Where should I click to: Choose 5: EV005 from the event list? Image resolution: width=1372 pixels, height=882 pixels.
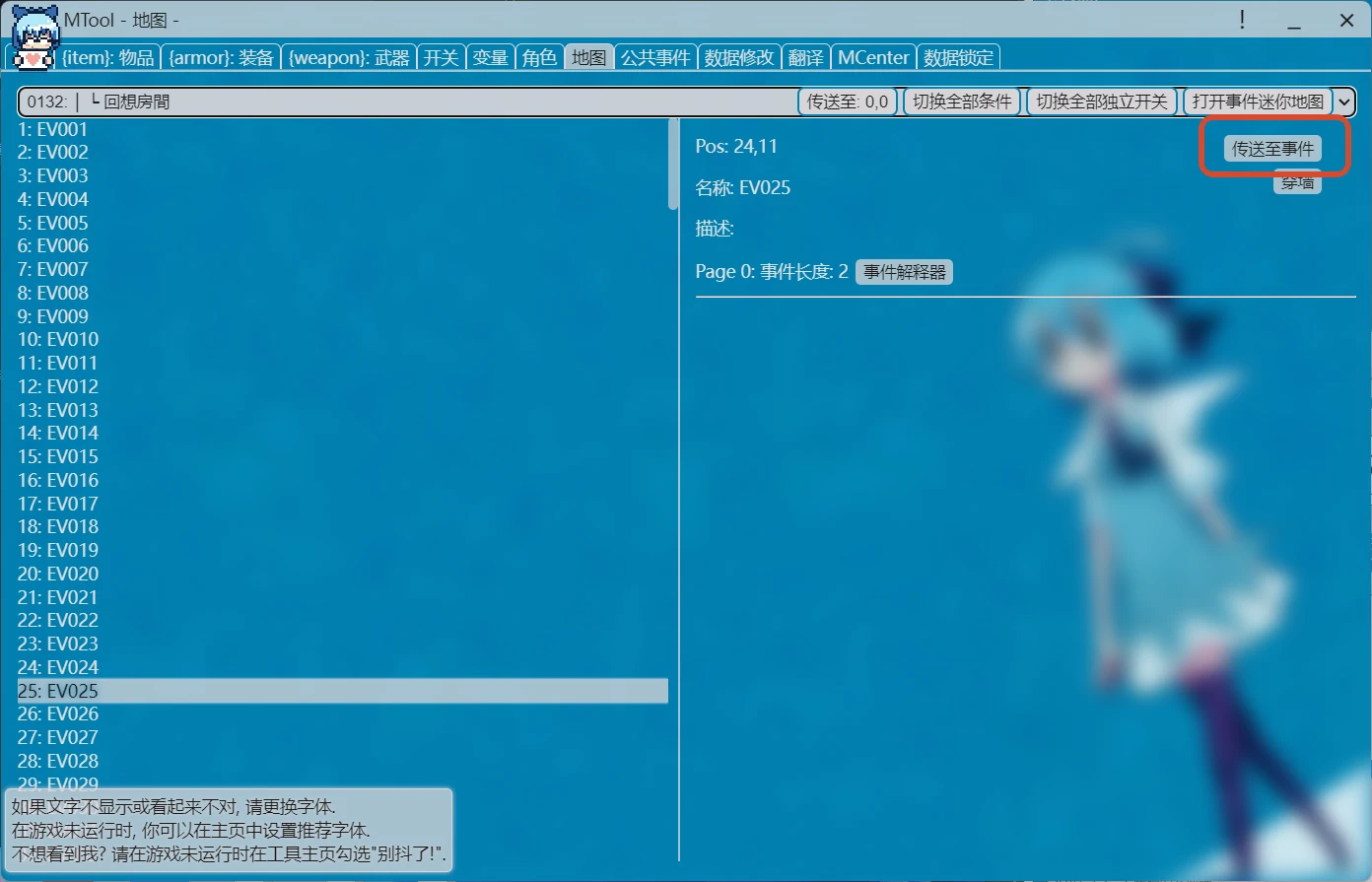coord(342,223)
